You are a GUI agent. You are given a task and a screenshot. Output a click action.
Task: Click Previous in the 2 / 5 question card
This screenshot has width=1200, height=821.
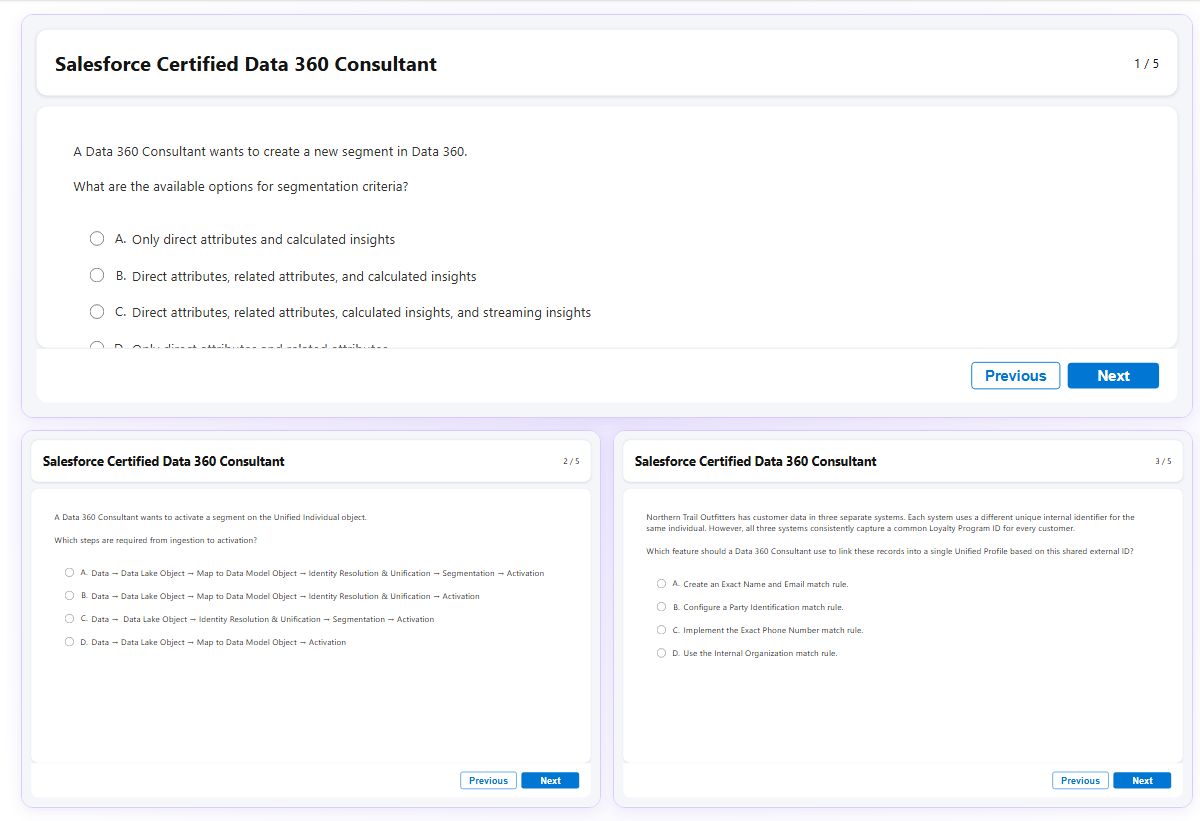(x=488, y=780)
